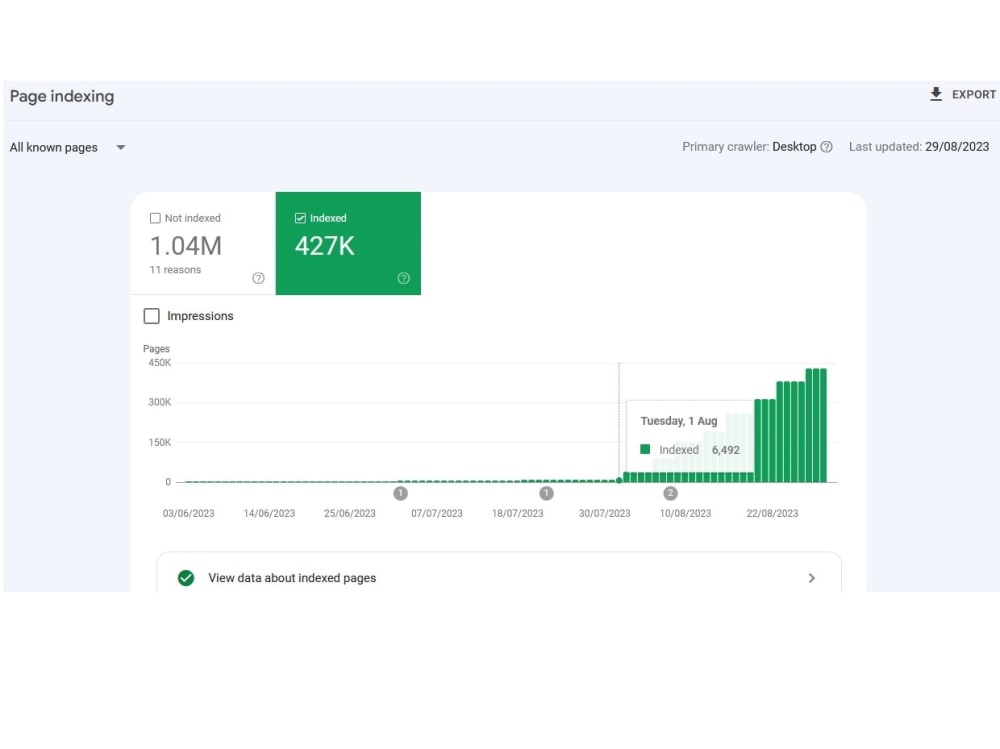Click the 10/08/2023 axis date
1000x749 pixels.
tap(686, 514)
